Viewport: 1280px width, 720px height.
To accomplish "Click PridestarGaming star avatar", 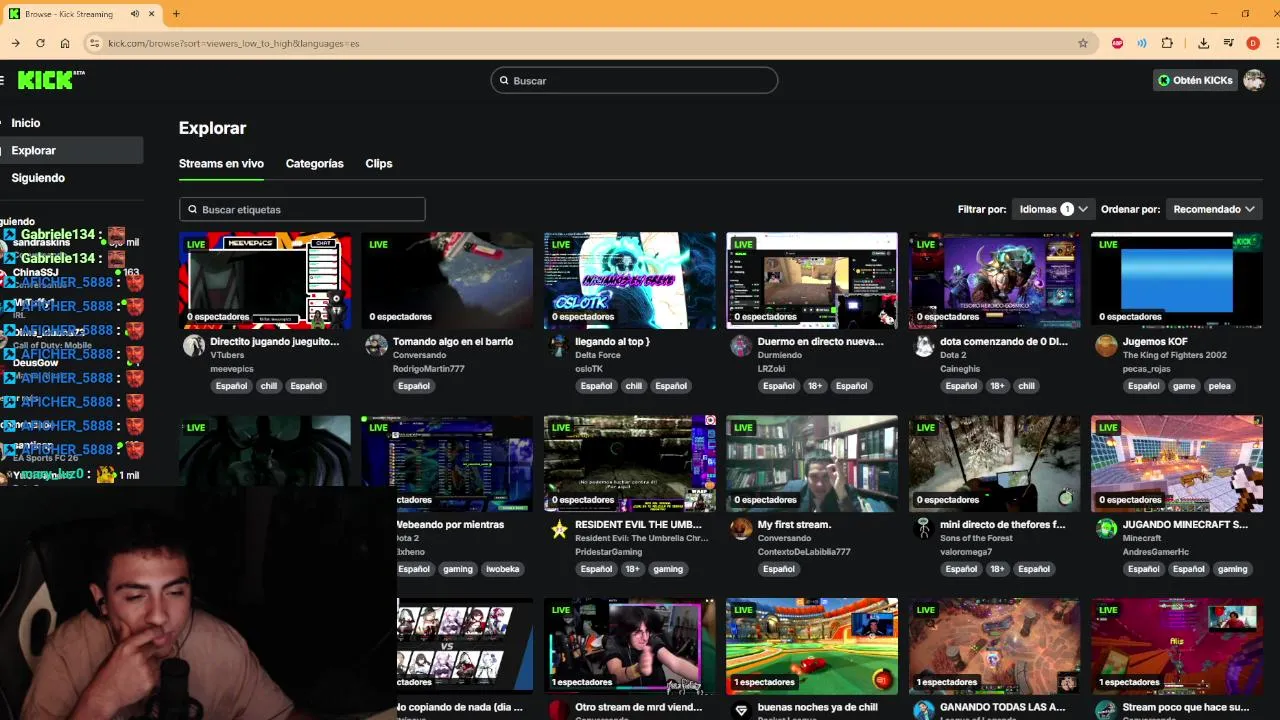I will coord(559,529).
